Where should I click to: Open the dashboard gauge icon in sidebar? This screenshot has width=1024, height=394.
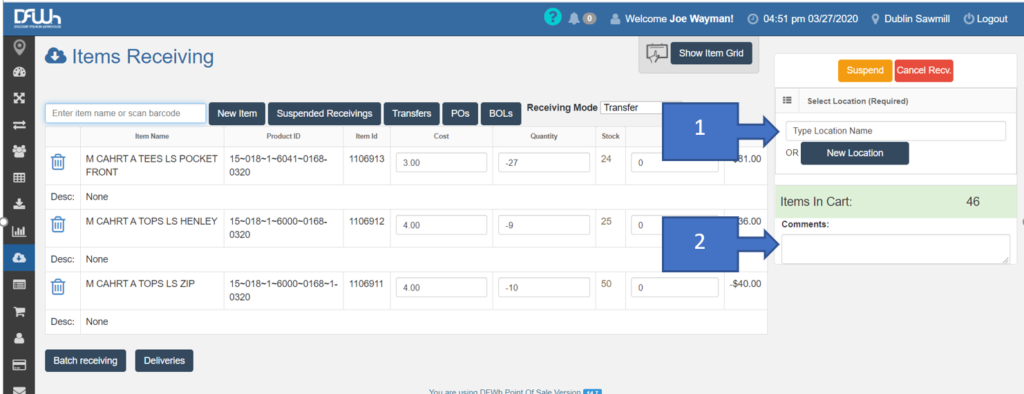19,73
